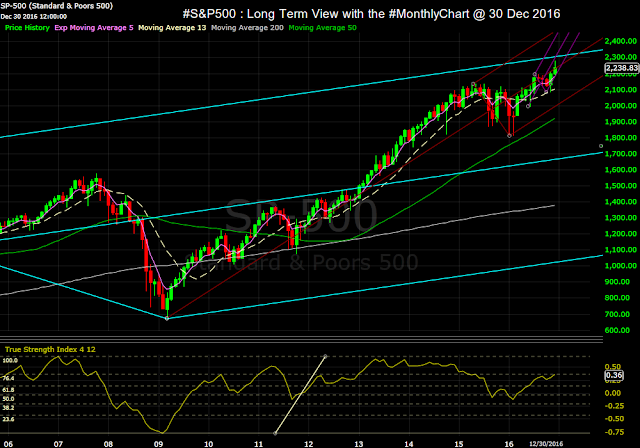Click the 08 year label on time axis

click(x=108, y=444)
